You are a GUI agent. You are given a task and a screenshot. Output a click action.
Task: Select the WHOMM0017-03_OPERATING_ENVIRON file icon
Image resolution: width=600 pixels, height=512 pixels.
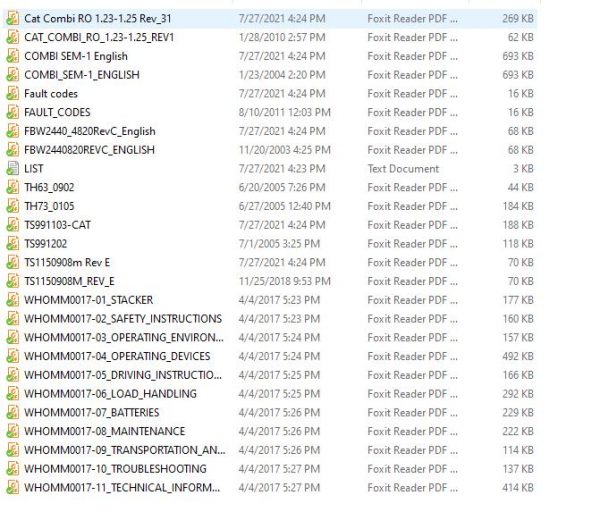13,337
